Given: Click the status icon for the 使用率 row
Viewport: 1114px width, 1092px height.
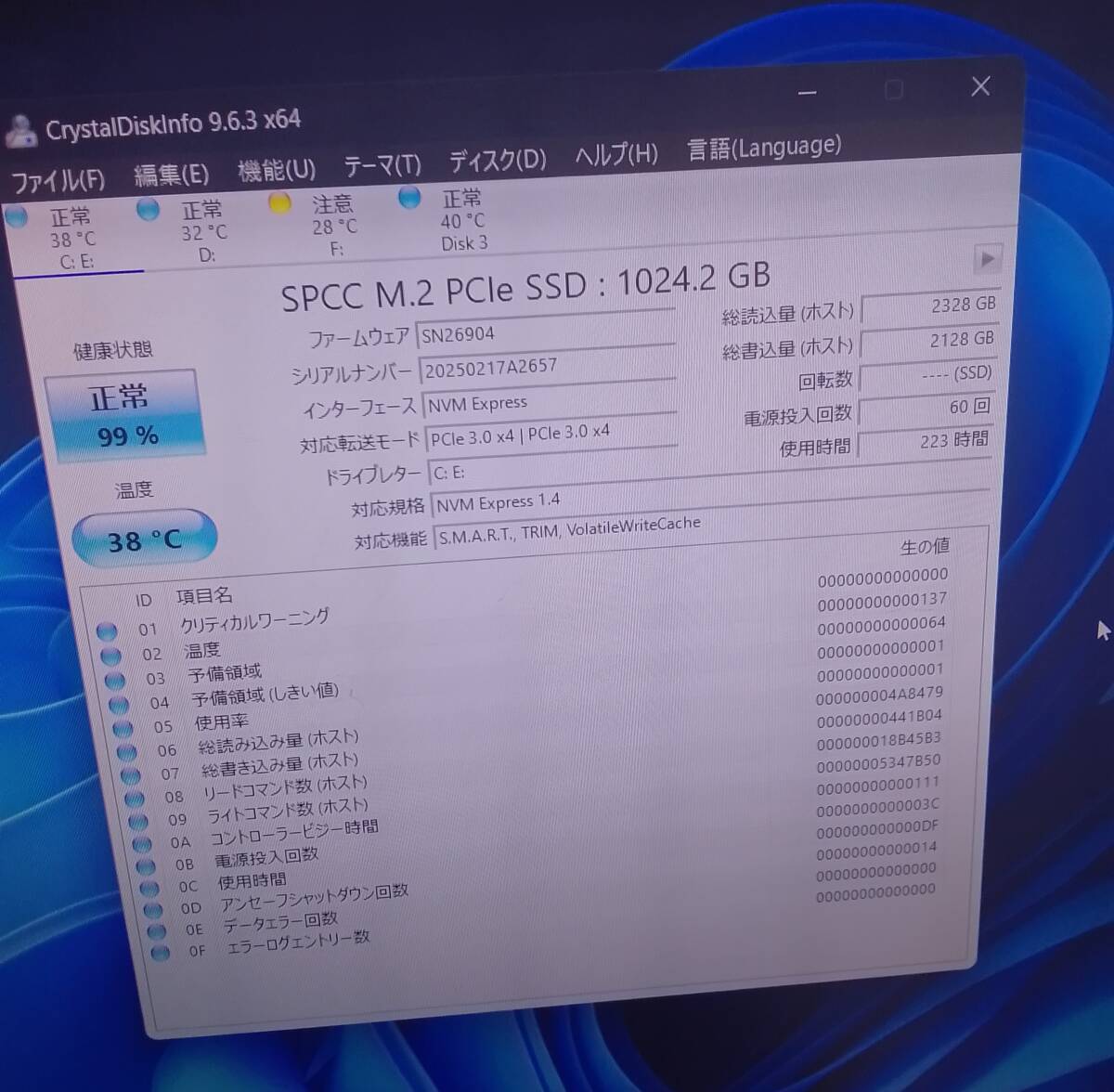Looking at the screenshot, I should tap(124, 728).
